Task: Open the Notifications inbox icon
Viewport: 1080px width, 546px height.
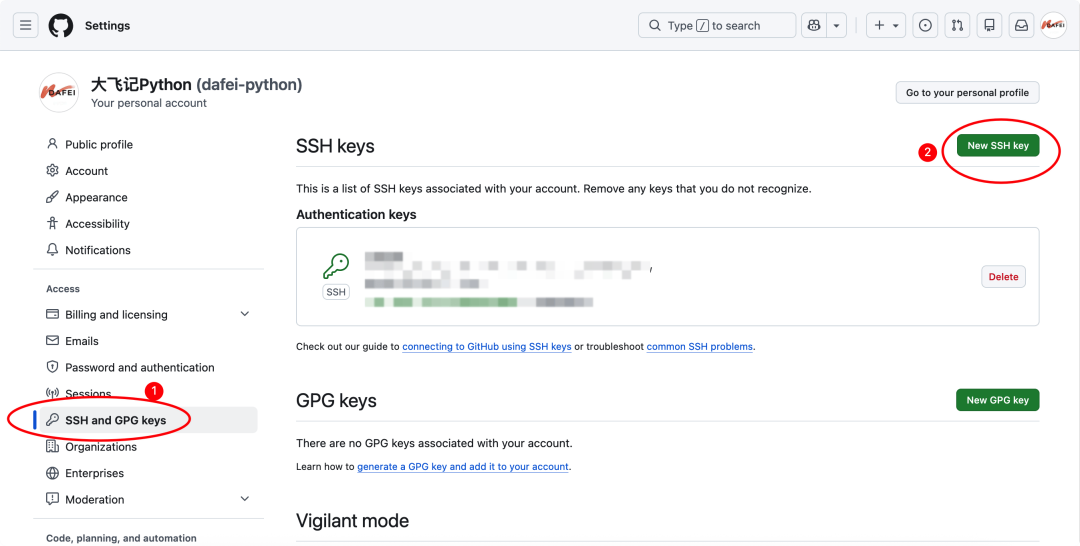Action: [1021, 25]
